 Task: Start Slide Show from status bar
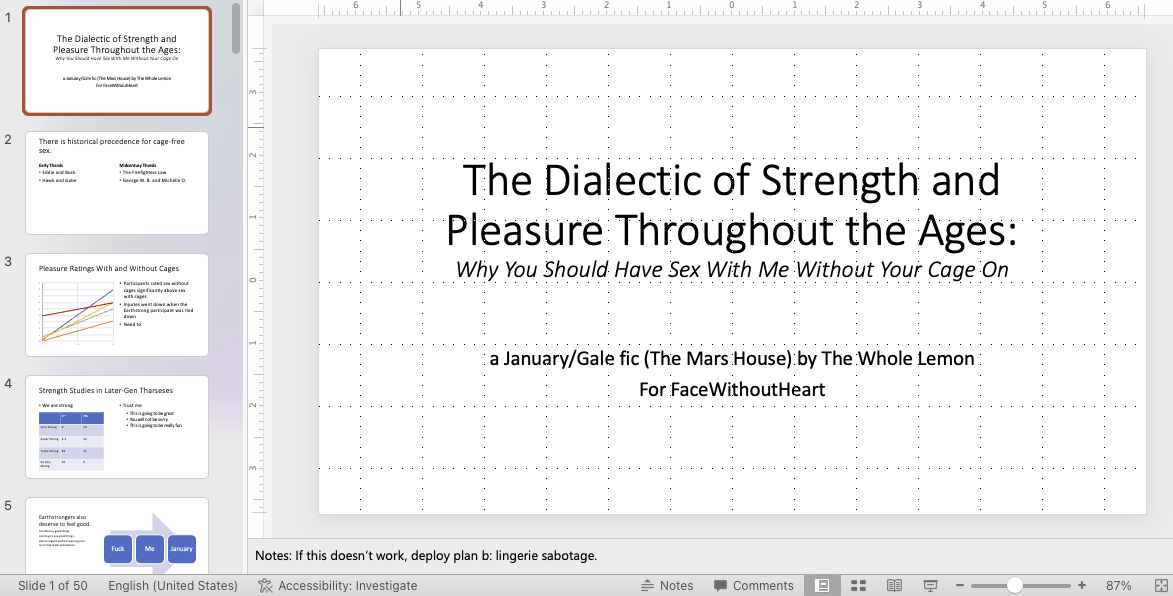pos(930,586)
